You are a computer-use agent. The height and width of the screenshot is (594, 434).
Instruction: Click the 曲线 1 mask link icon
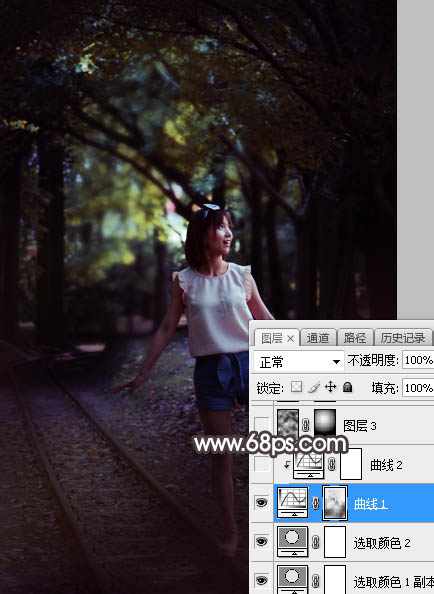(315, 503)
